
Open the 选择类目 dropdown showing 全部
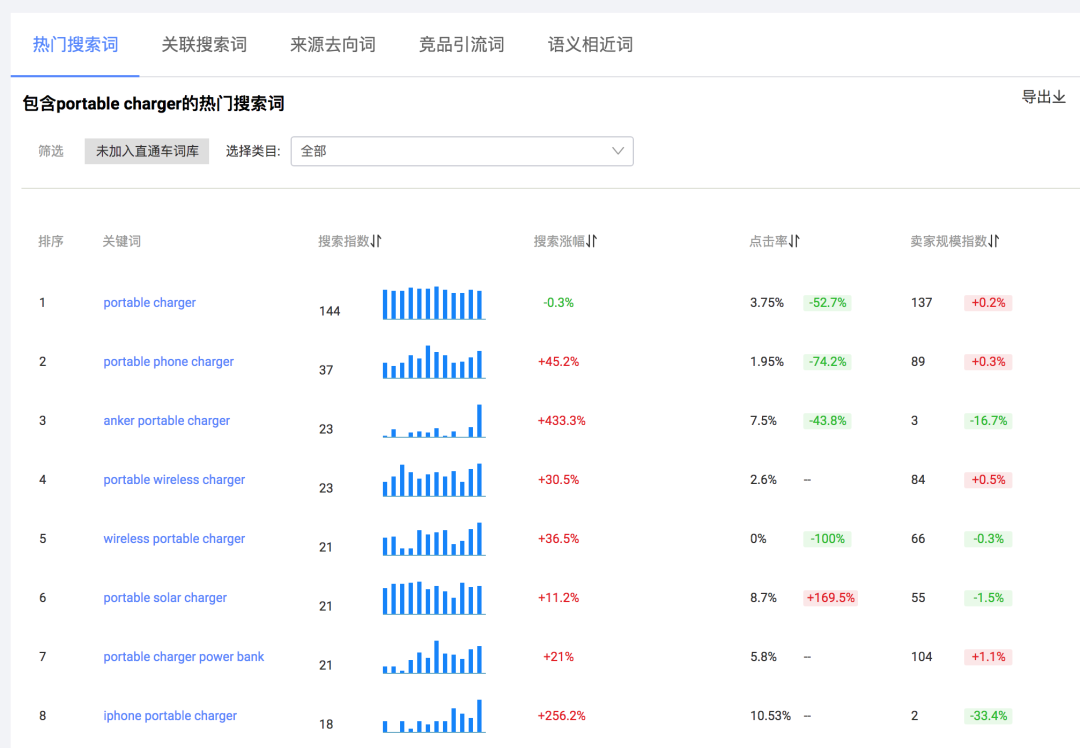coord(460,151)
